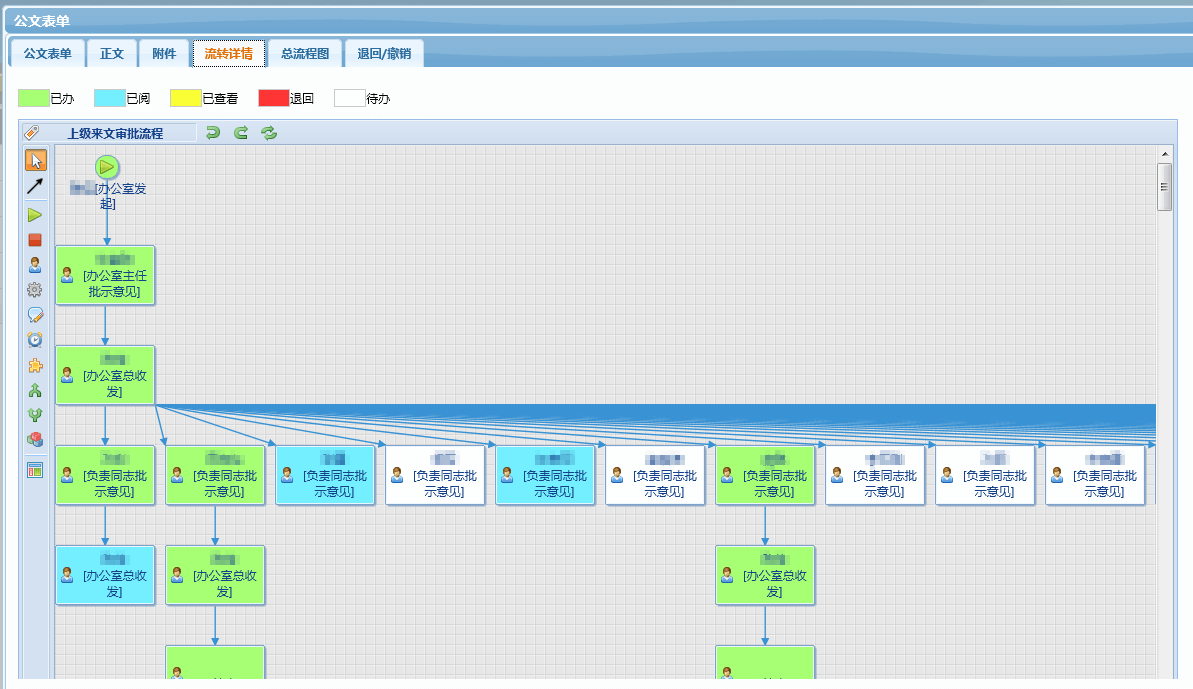Select the arrow connector line tool
Viewport: 1193px width, 689px height.
click(35, 185)
